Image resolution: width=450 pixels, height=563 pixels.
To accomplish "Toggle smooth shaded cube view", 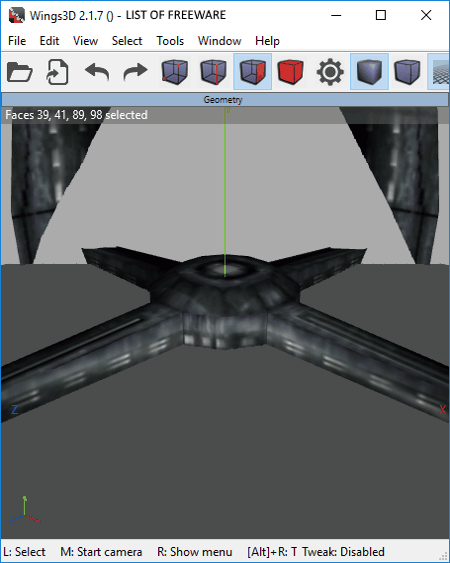I will 369,72.
